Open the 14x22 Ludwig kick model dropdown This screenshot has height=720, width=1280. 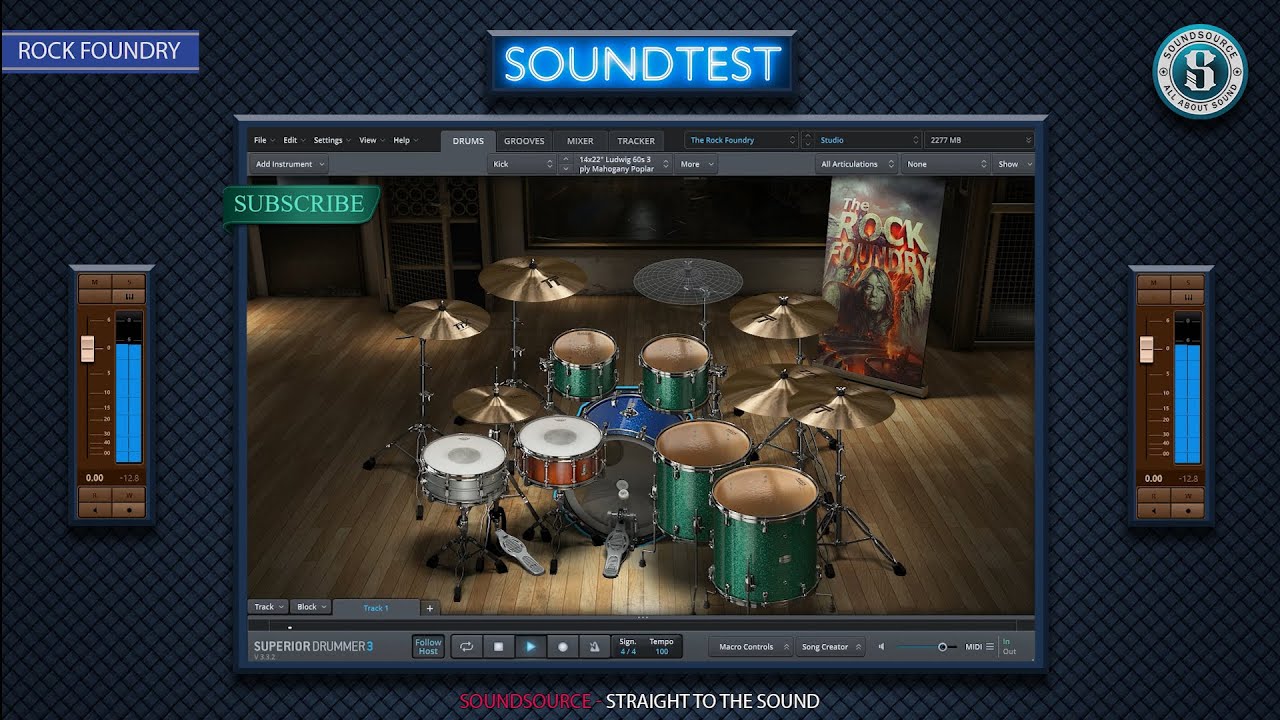[x=624, y=164]
